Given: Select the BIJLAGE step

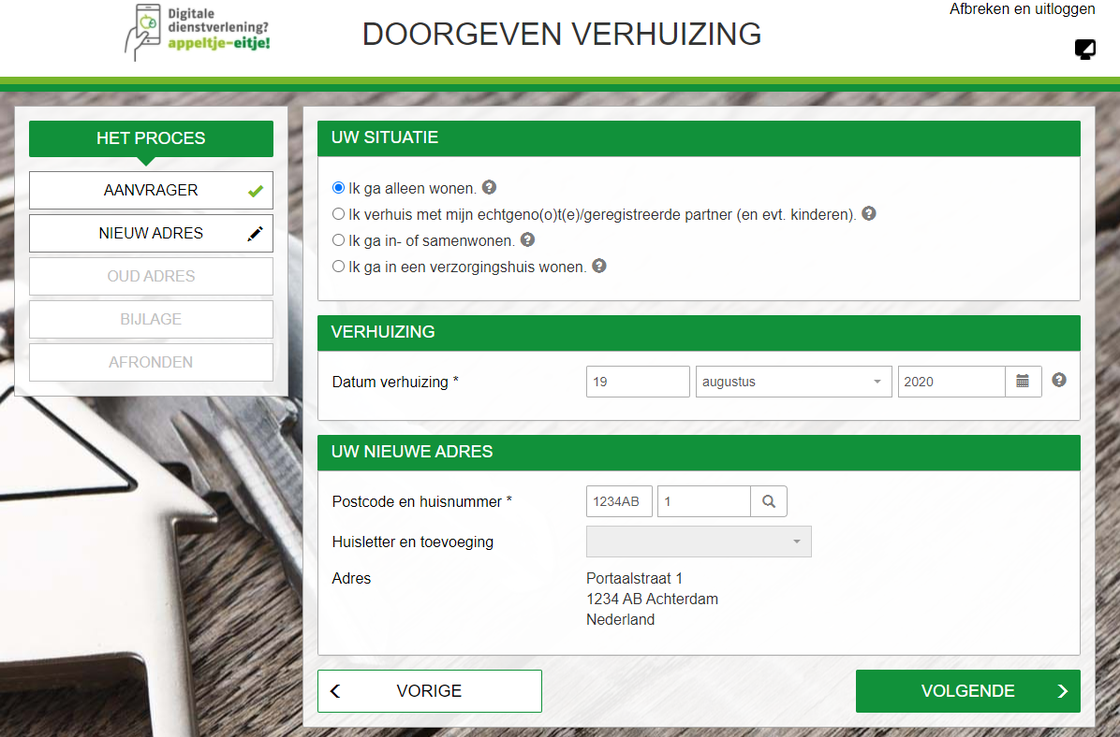Looking at the screenshot, I should click(151, 319).
